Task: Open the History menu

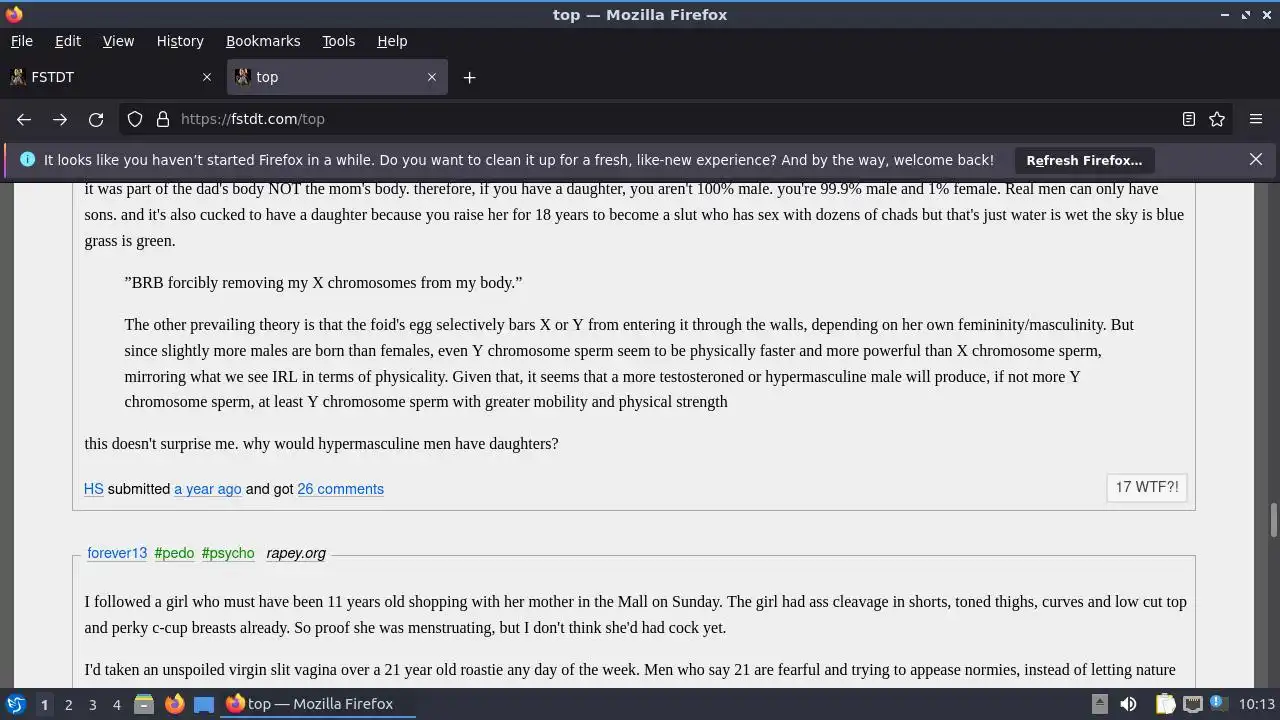Action: tap(180, 41)
